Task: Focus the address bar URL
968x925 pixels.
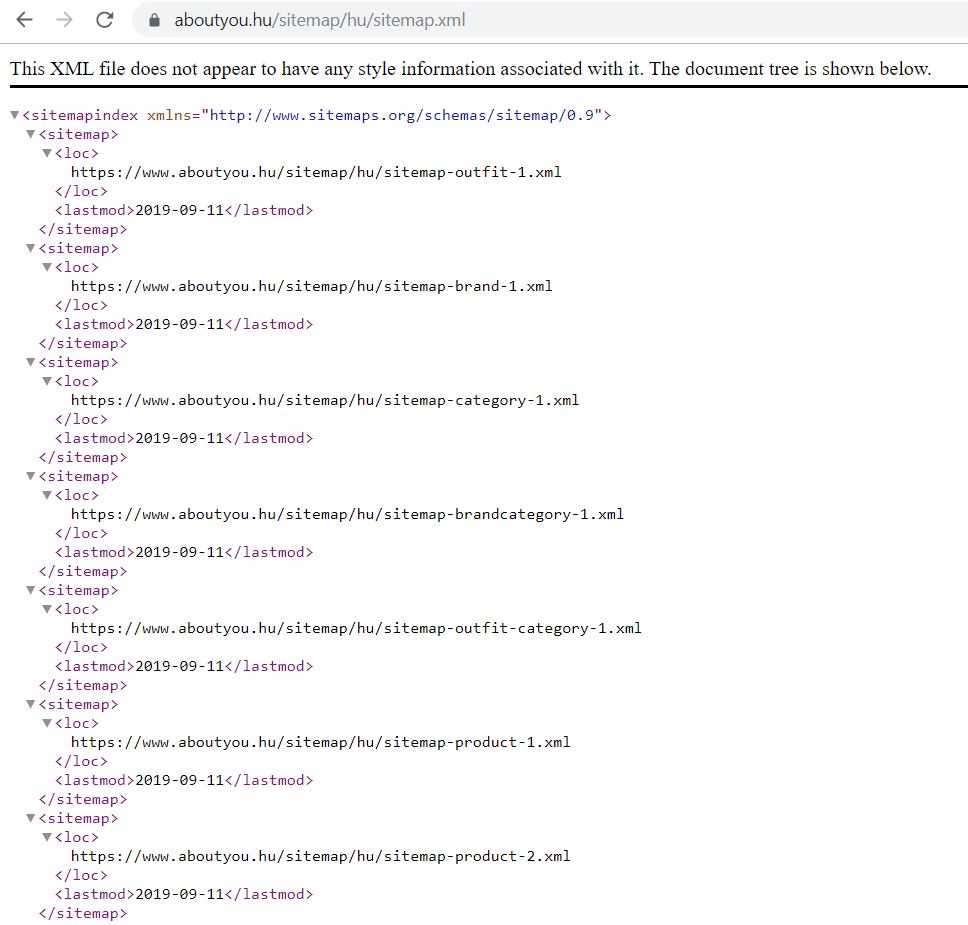Action: pos(320,20)
